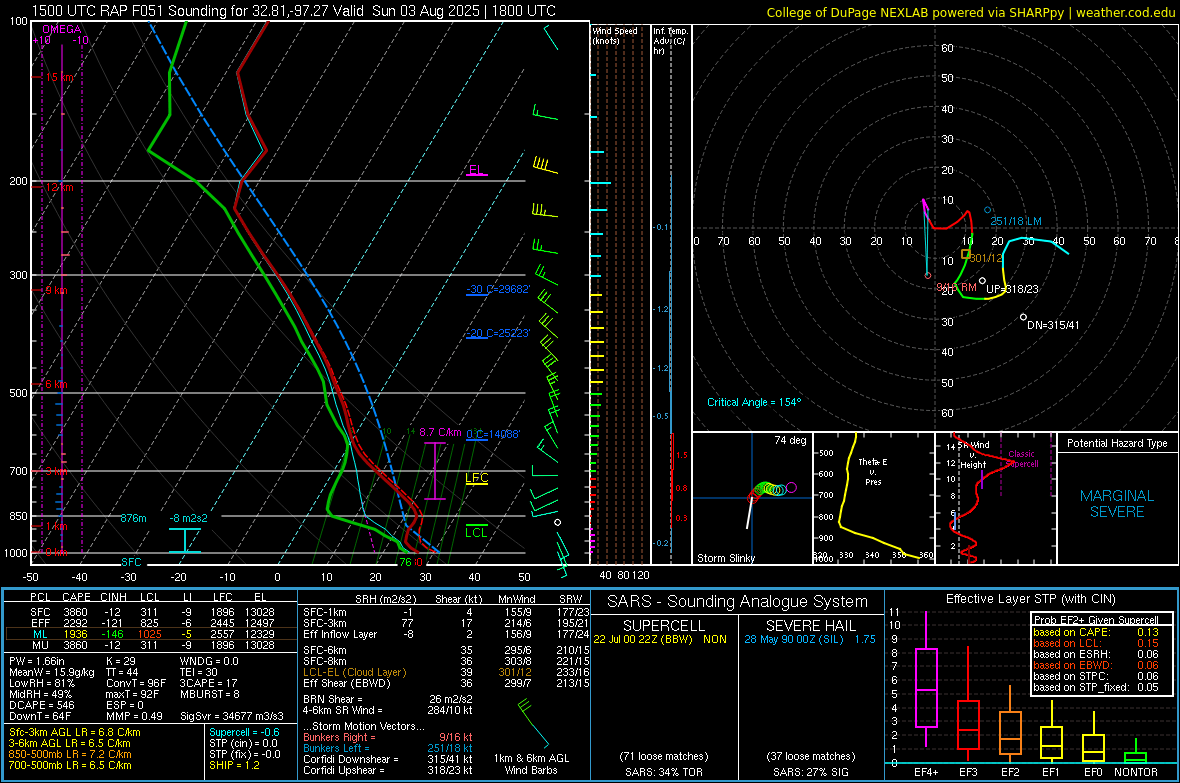The width and height of the screenshot is (1180, 783).
Task: Click the Classic Supercell label in SR wind panel
Action: click(1021, 459)
